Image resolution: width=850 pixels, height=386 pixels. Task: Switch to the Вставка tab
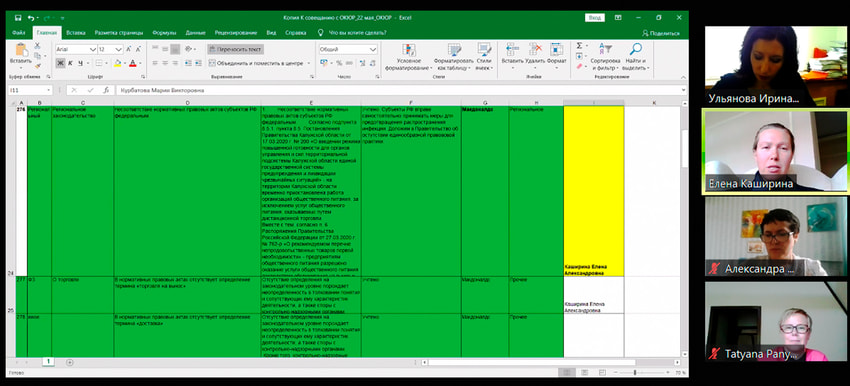pos(76,33)
